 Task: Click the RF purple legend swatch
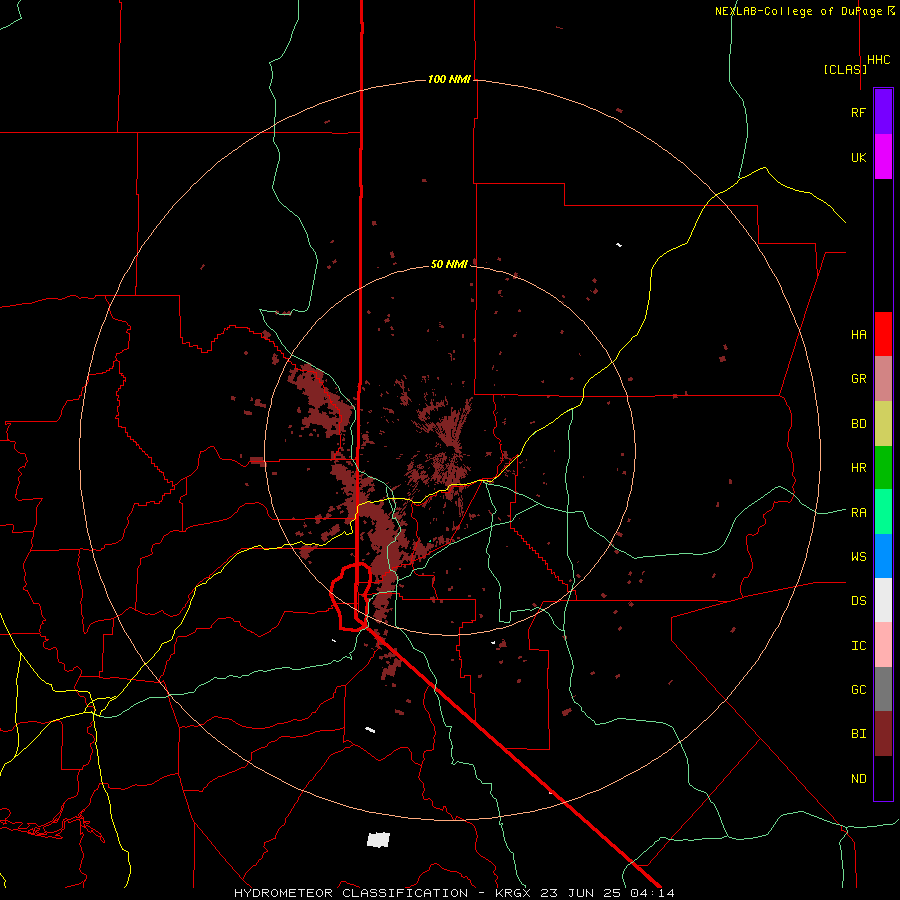click(883, 112)
